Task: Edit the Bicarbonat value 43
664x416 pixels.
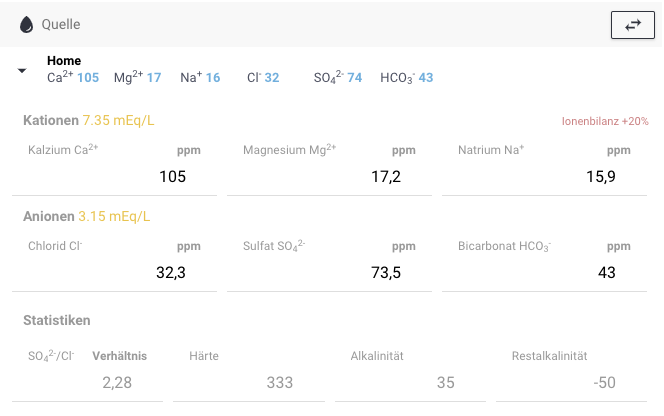Action: tap(545, 272)
